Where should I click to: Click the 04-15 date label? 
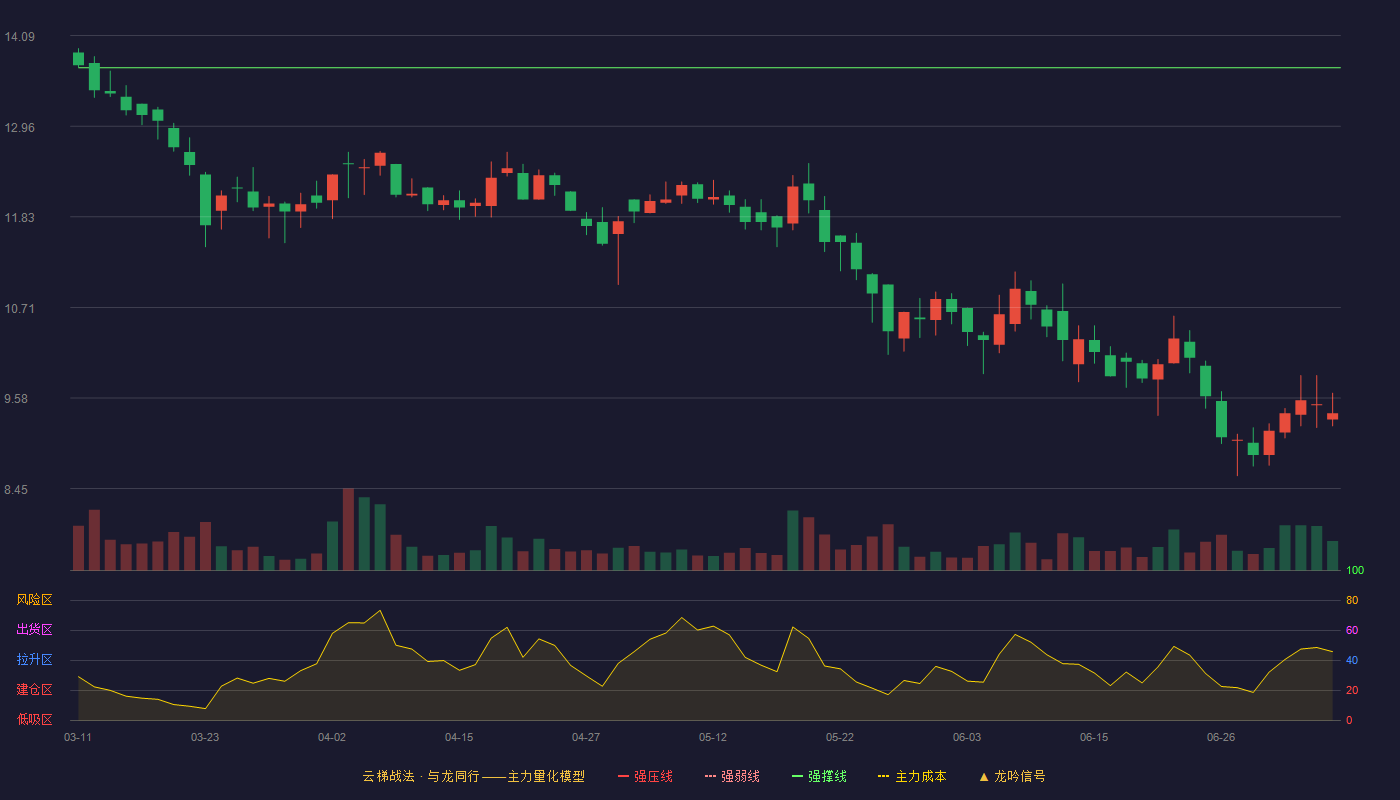(x=459, y=737)
